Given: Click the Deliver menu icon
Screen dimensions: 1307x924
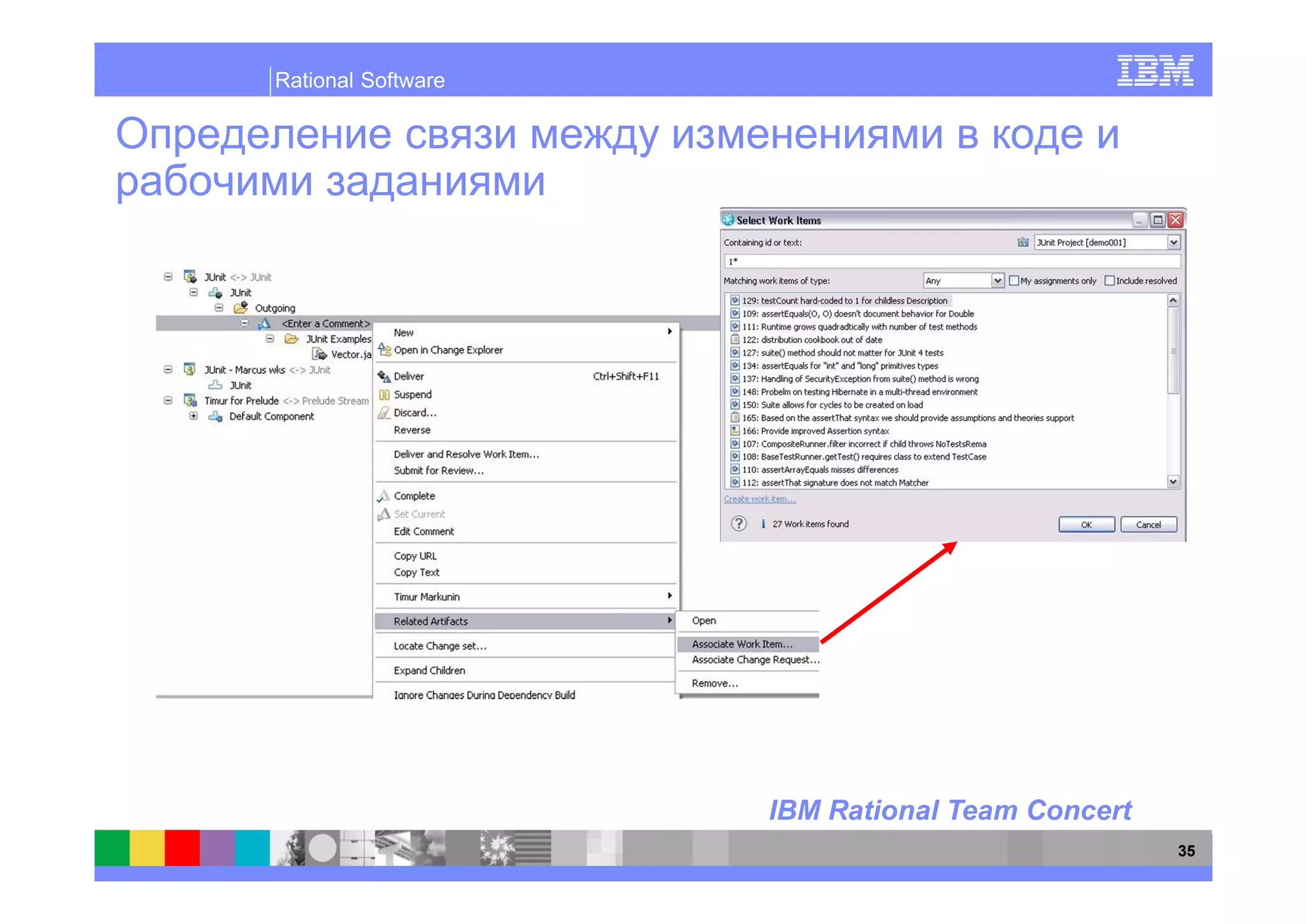Looking at the screenshot, I should pyautogui.click(x=384, y=376).
